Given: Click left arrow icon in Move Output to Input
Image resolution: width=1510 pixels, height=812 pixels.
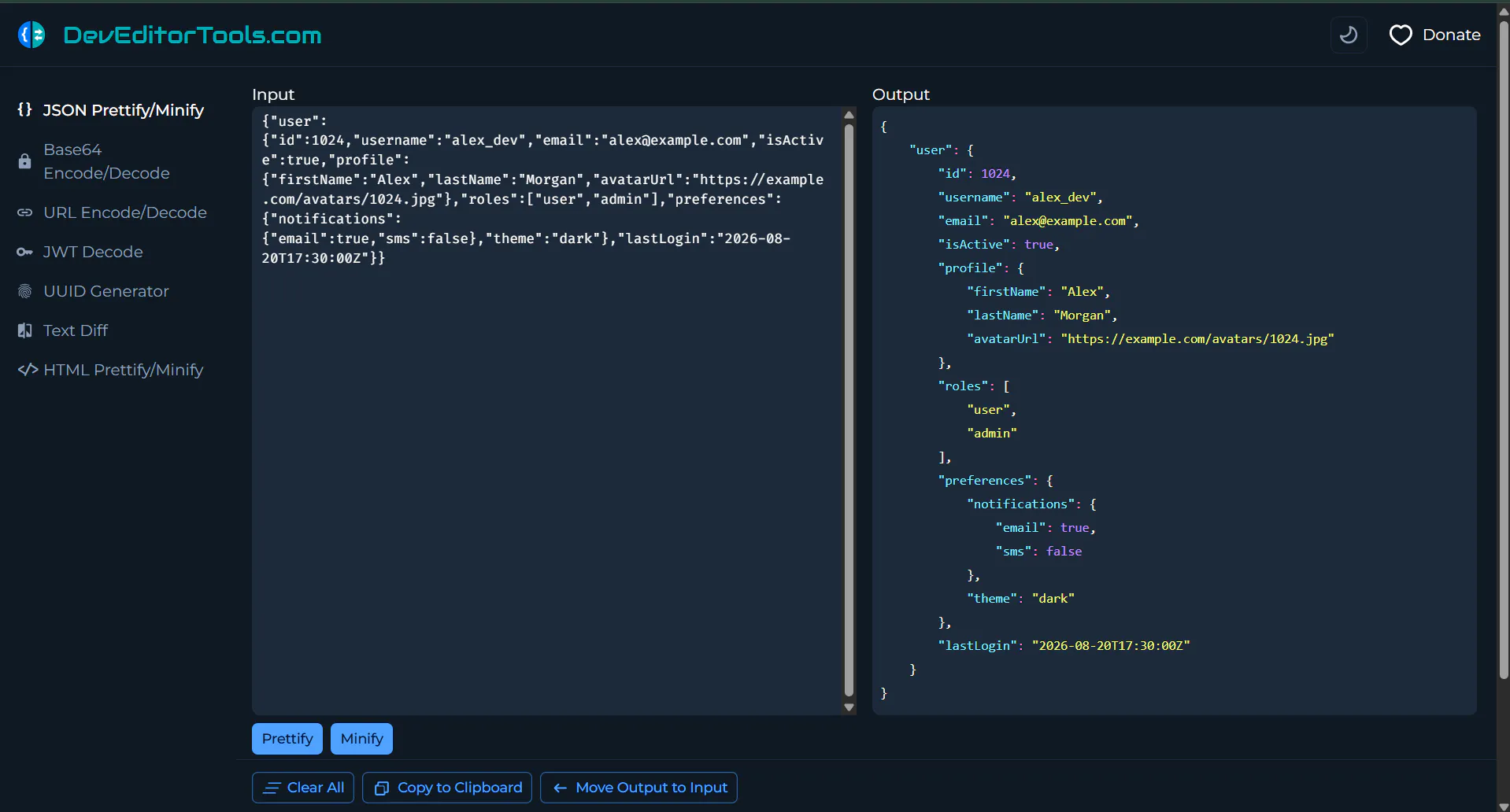Looking at the screenshot, I should pyautogui.click(x=561, y=788).
